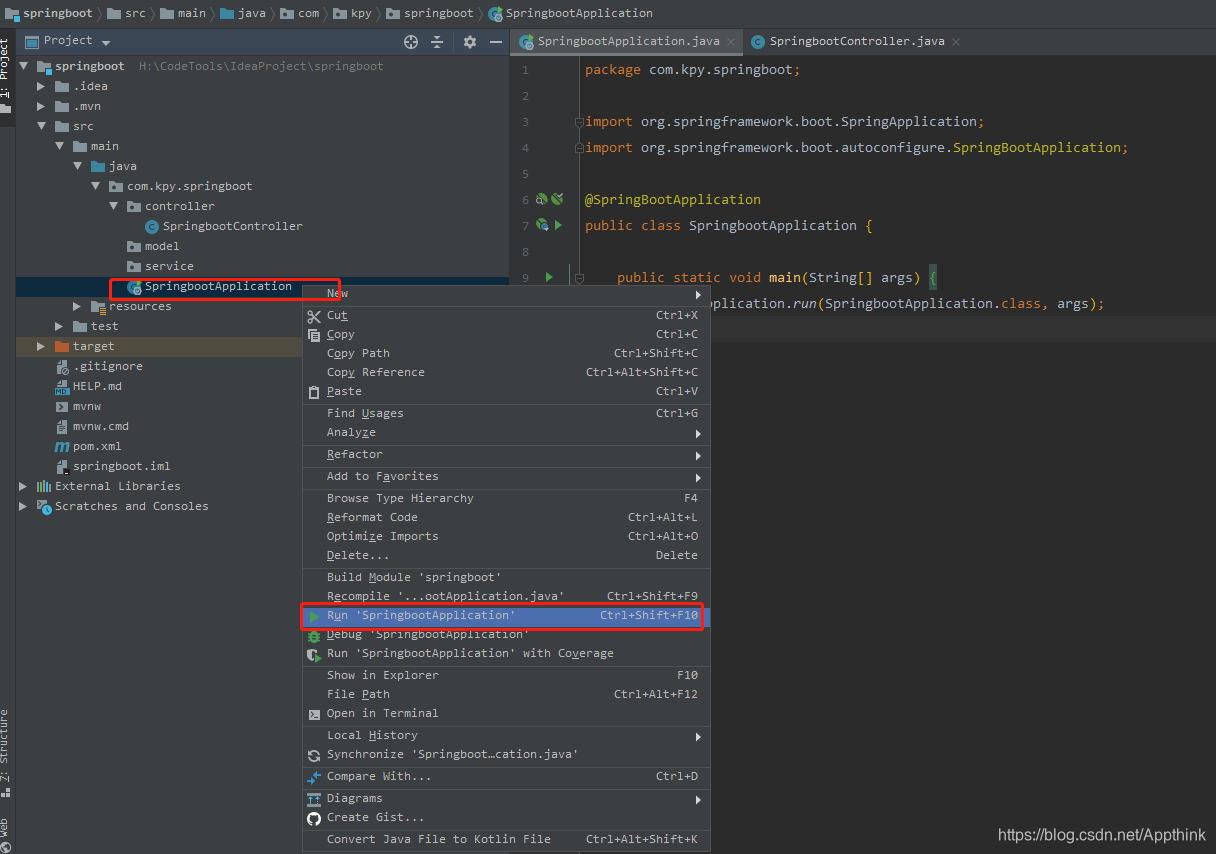This screenshot has width=1216, height=854.
Task: Open the CSDN blog watermark link
Action: coord(1100,833)
